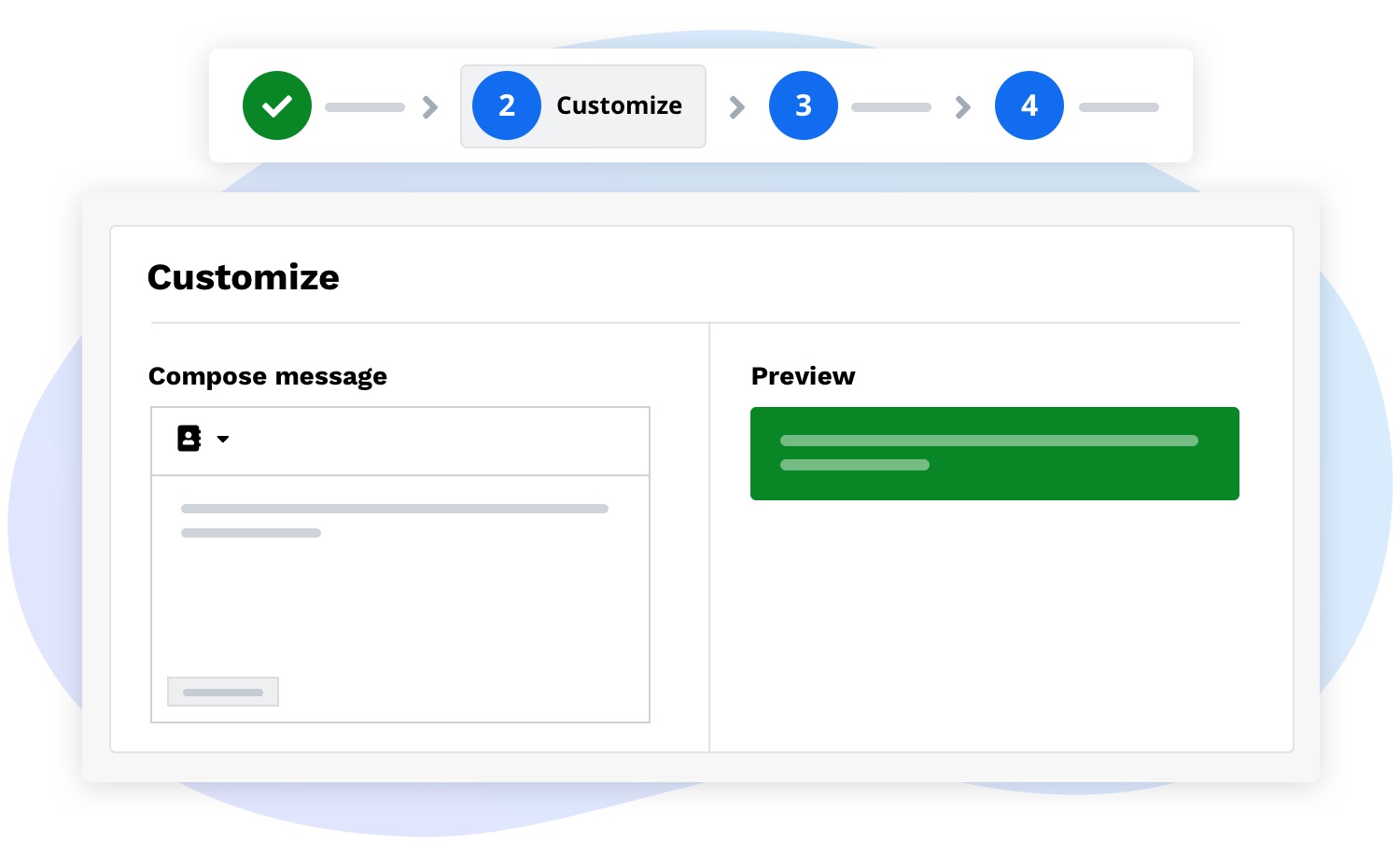Click the Preview panel heading
The height and width of the screenshot is (855, 1400).
click(x=803, y=376)
